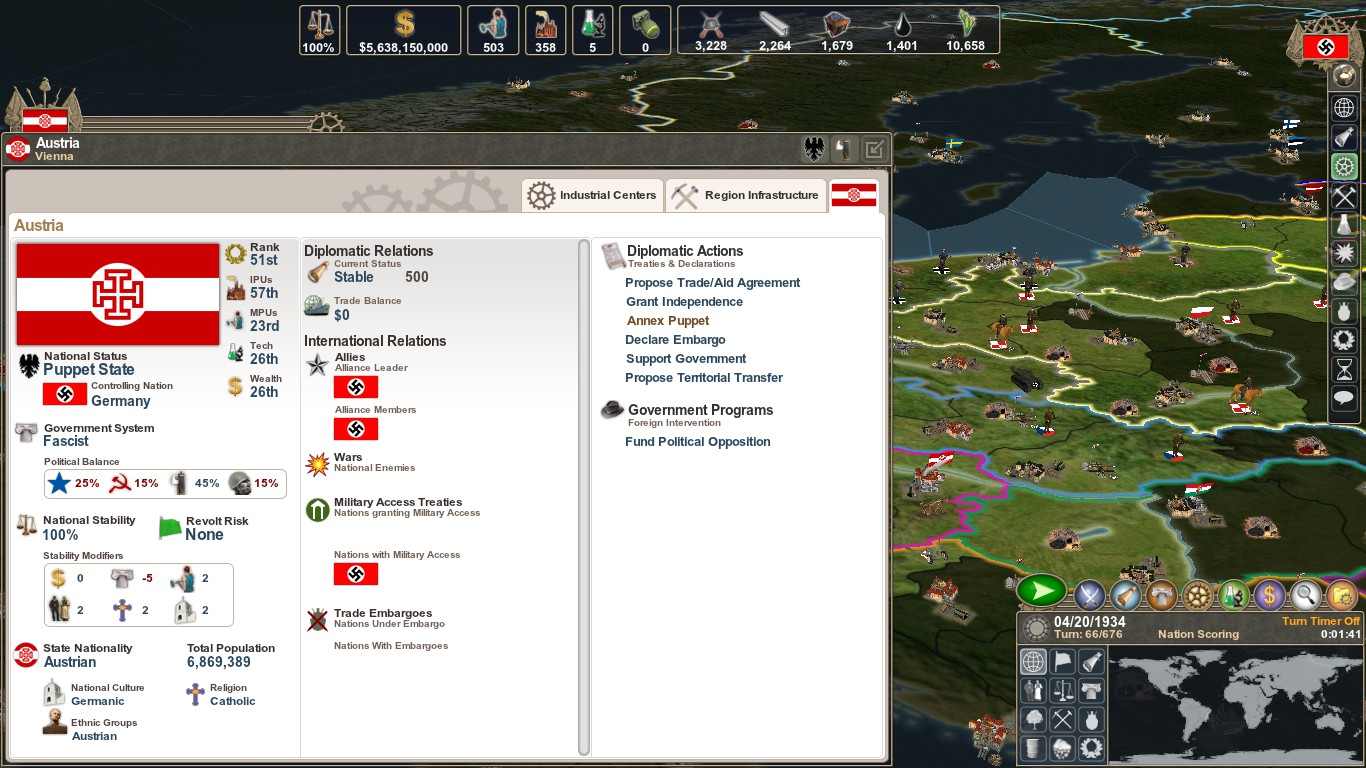
Task: Click the German flag emblem at top right
Action: (1326, 46)
